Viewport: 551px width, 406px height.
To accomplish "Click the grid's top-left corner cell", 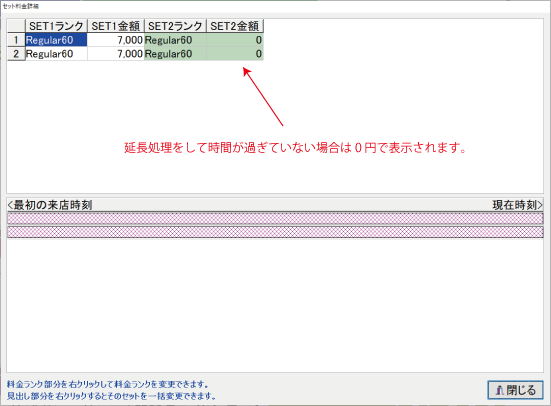I will pyautogui.click(x=16, y=26).
